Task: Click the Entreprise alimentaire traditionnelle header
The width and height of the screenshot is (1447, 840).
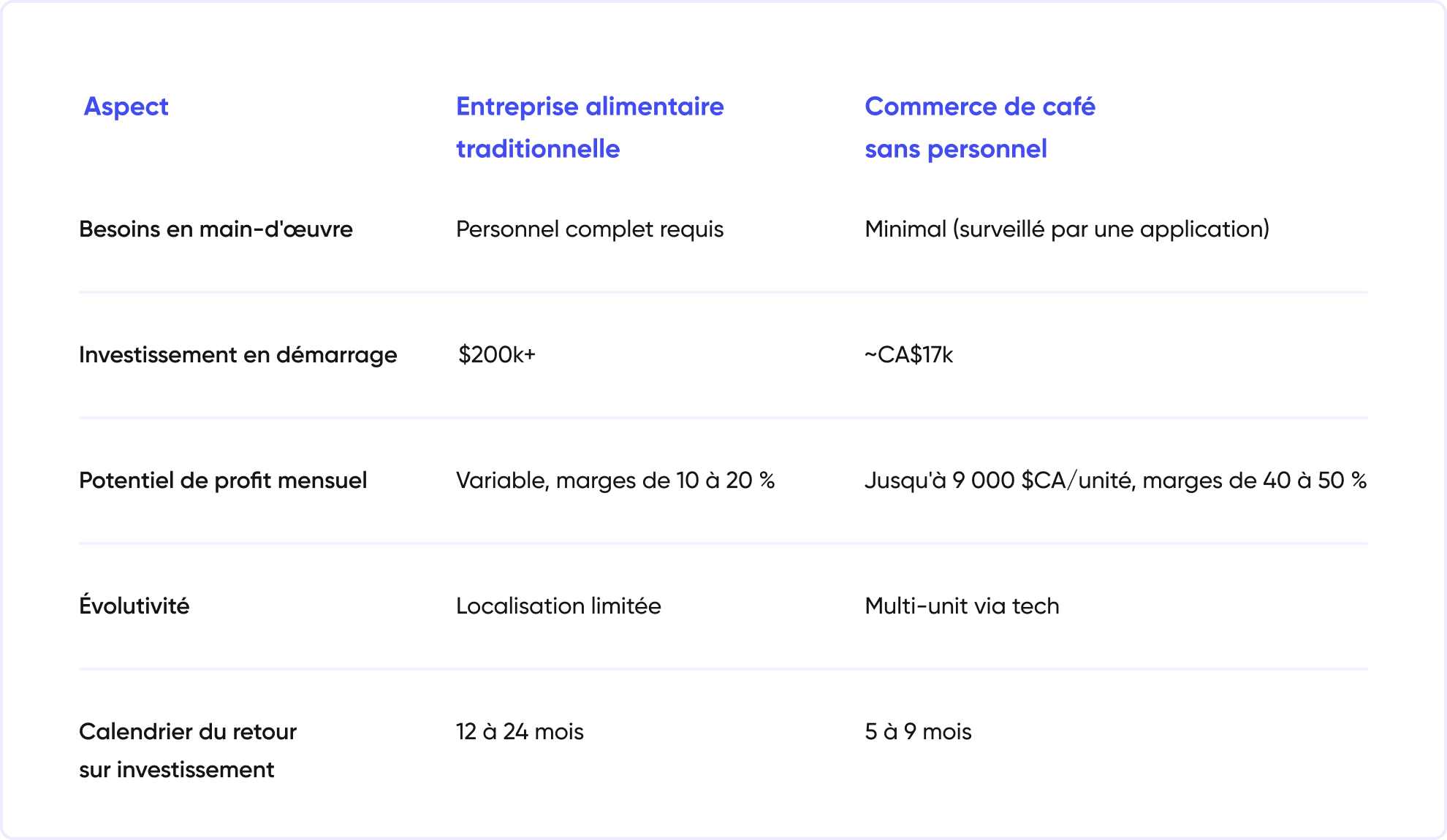Action: click(589, 127)
